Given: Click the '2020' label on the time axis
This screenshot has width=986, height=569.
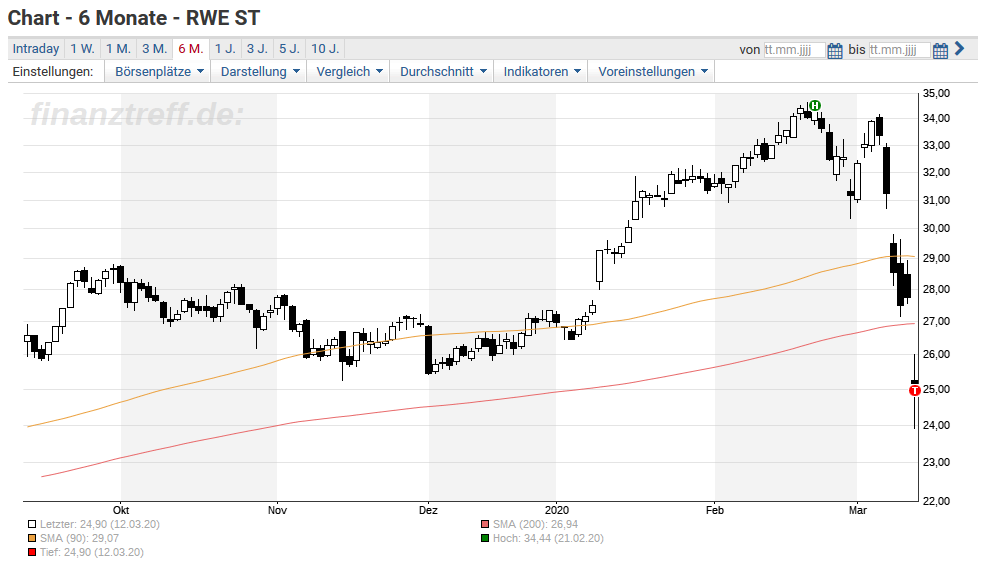Looking at the screenshot, I should pos(557,510).
